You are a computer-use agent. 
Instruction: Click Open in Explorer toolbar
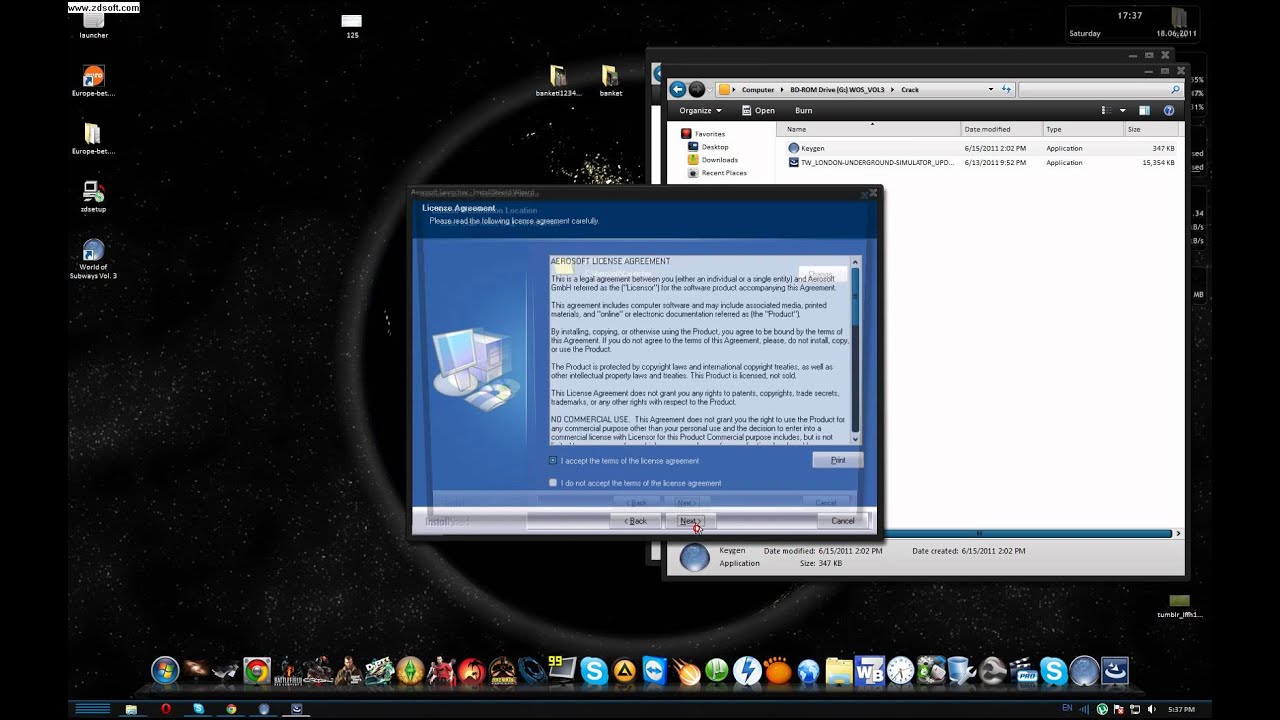coord(759,110)
